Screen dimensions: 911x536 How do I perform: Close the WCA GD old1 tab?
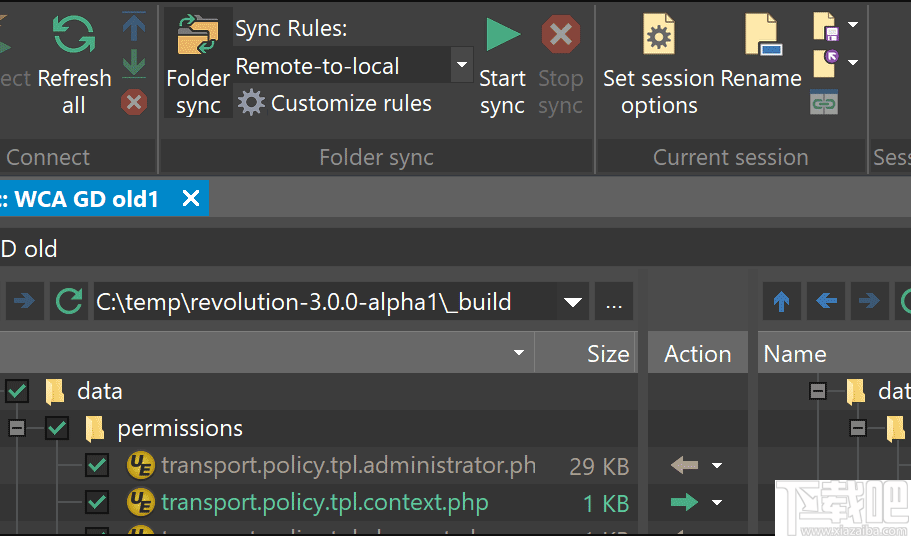click(190, 198)
